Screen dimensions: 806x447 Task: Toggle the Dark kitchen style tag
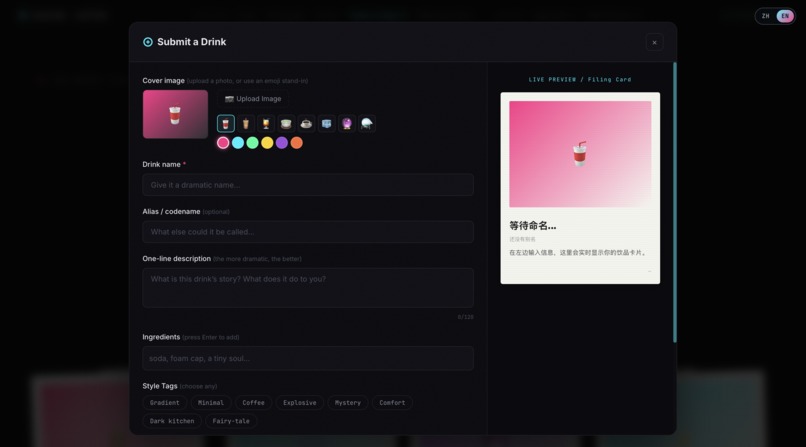172,421
